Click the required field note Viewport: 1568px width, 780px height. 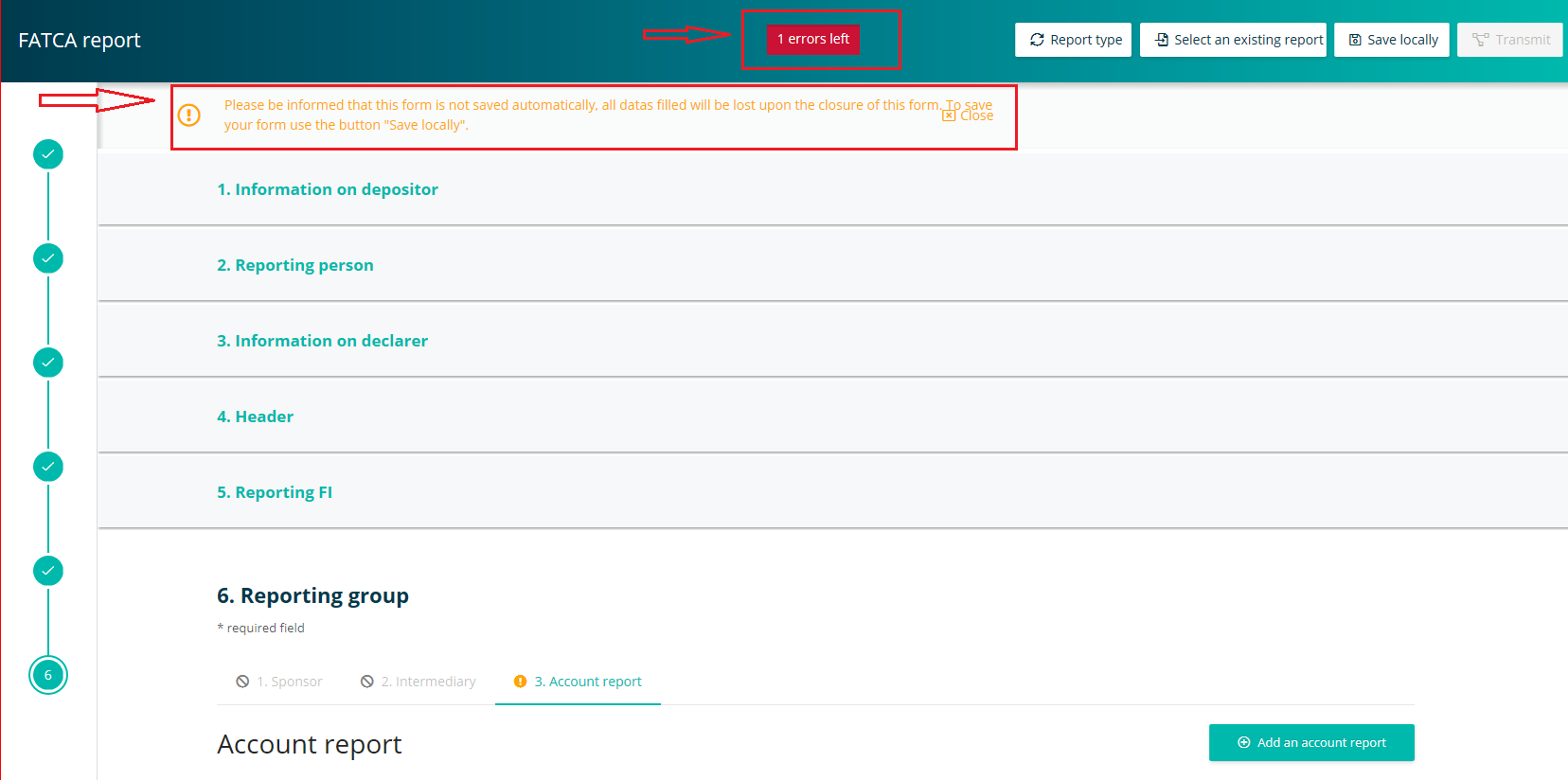pos(260,628)
